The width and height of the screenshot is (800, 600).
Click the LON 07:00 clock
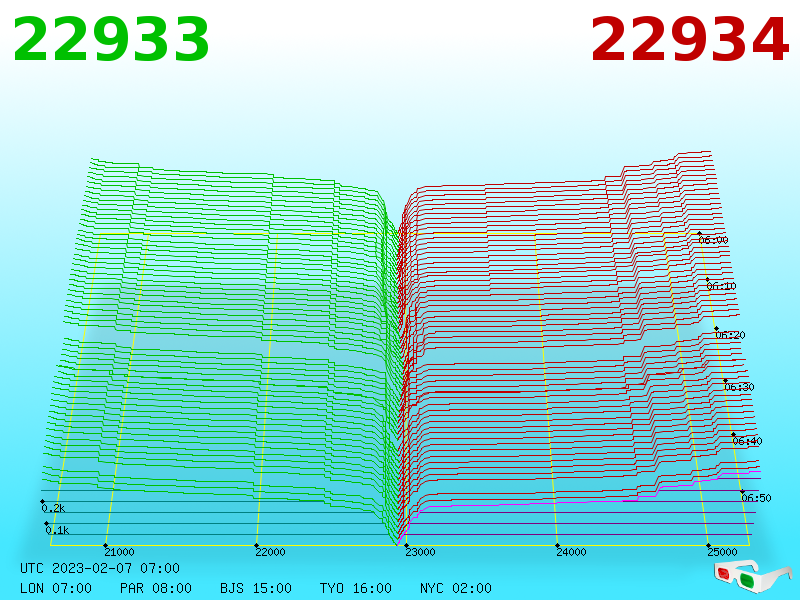coord(56,588)
